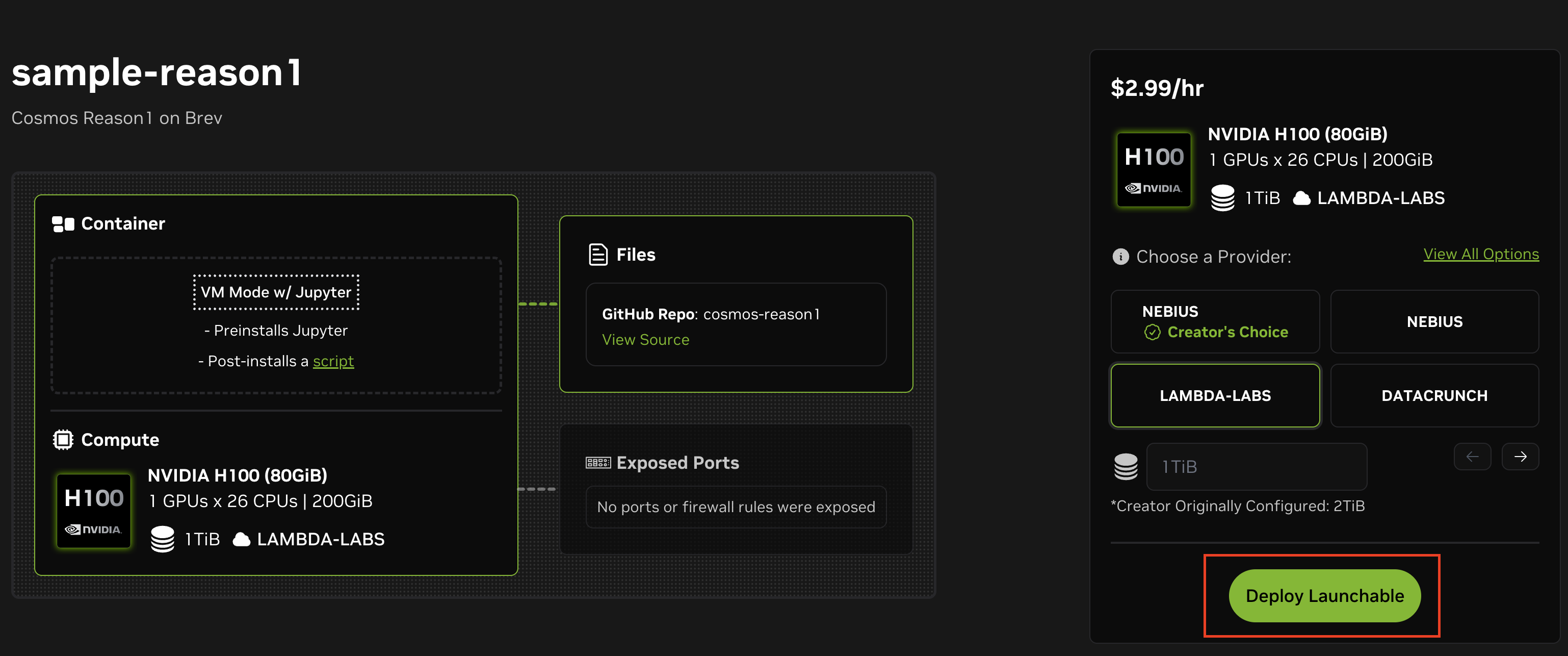Click the Container section icon
Screen dimensions: 1568x656
coord(63,224)
